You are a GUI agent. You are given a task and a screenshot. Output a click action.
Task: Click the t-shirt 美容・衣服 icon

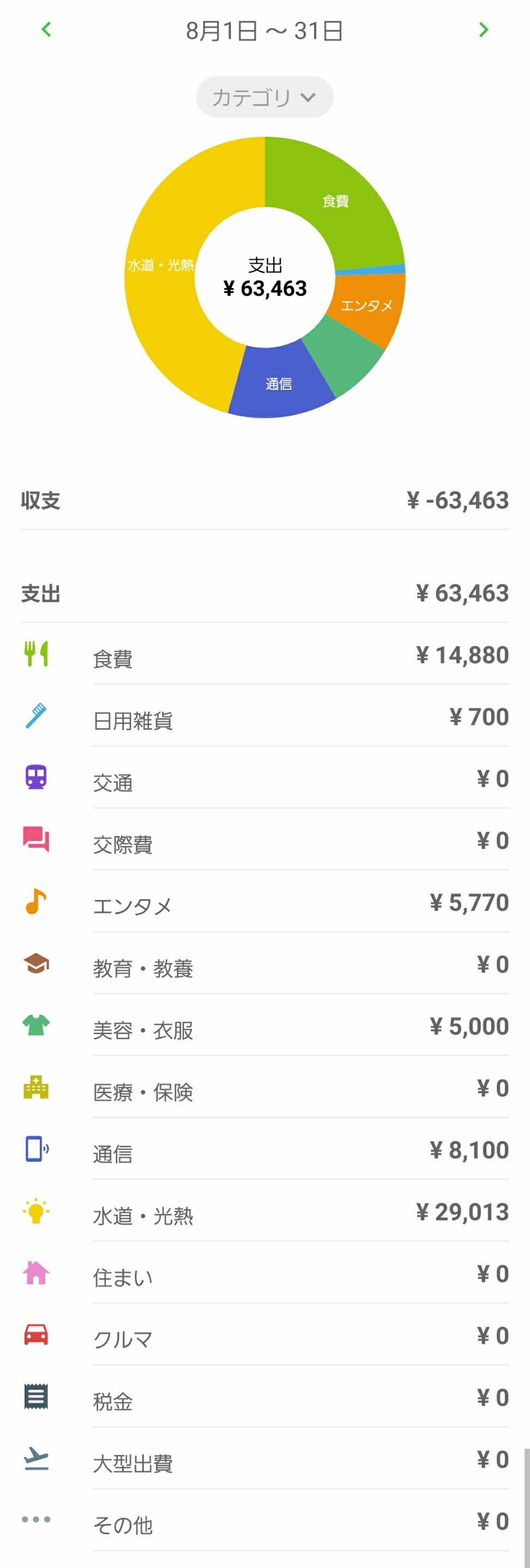[36, 1025]
